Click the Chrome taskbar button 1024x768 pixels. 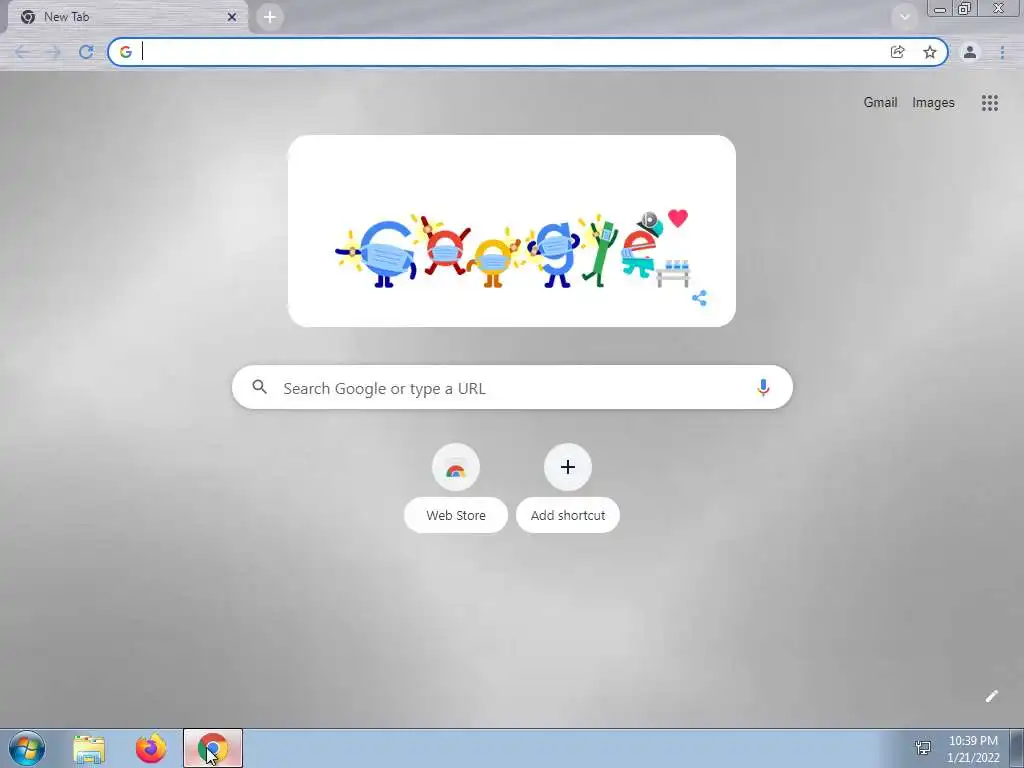point(213,748)
